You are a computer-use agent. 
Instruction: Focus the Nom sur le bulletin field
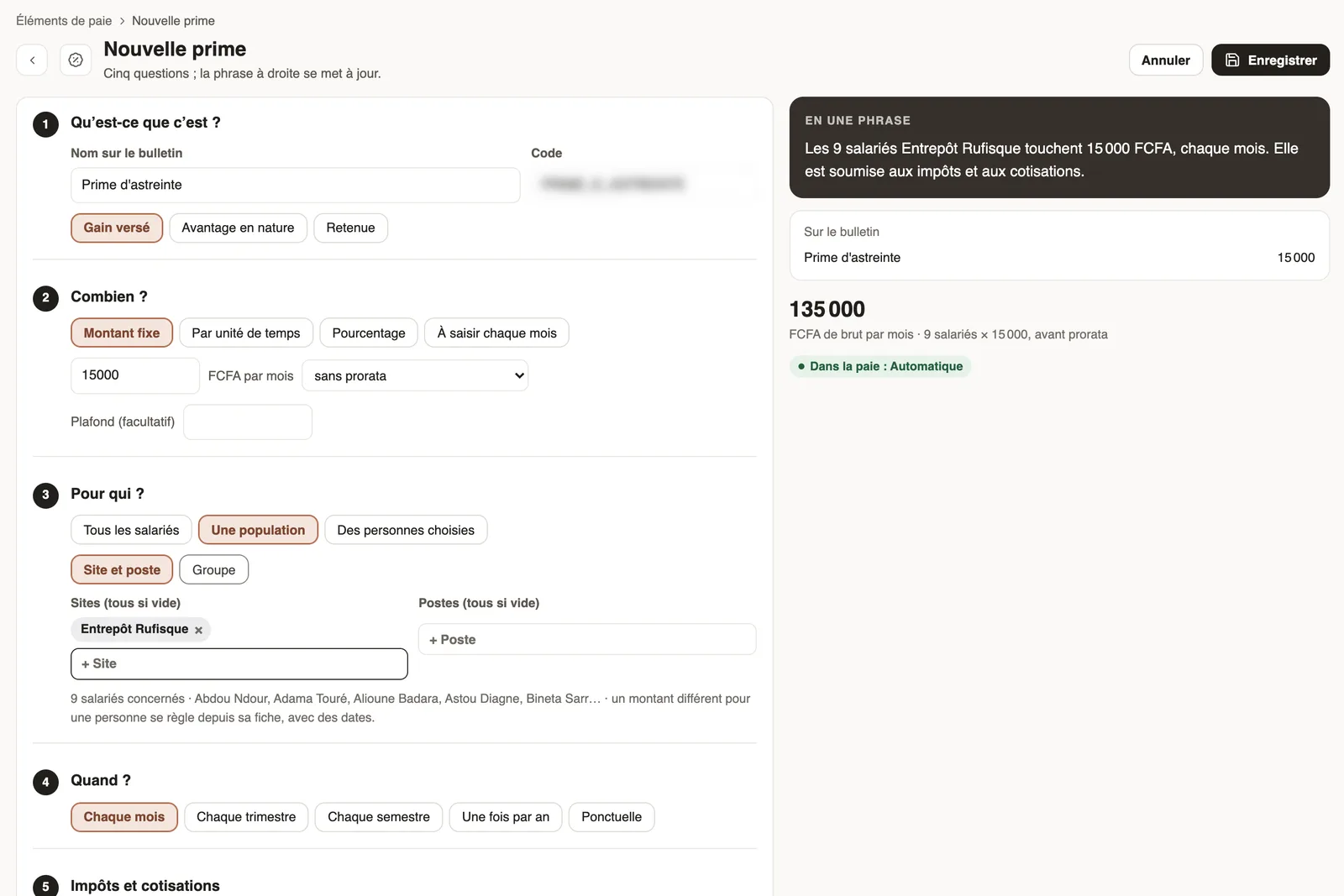point(296,185)
